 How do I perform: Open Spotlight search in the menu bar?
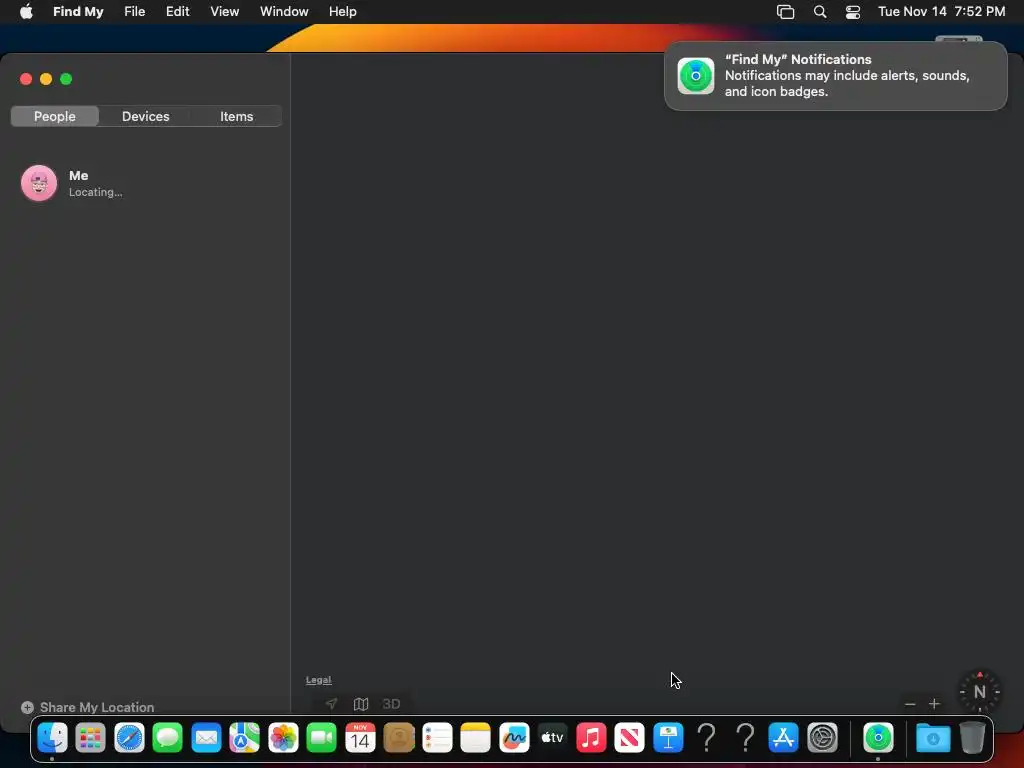(x=820, y=12)
